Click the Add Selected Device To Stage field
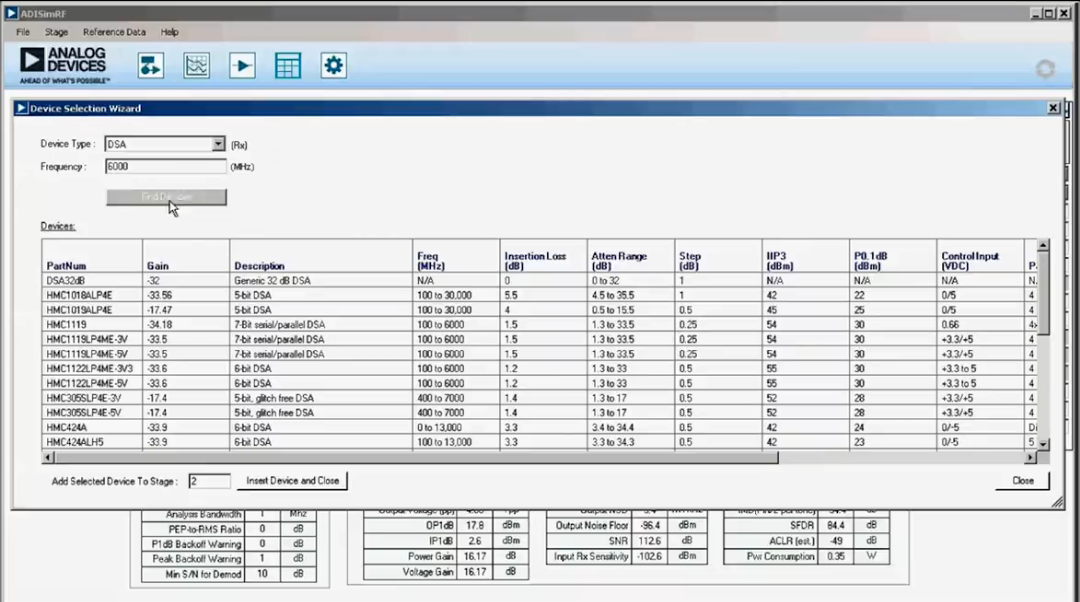 point(209,481)
